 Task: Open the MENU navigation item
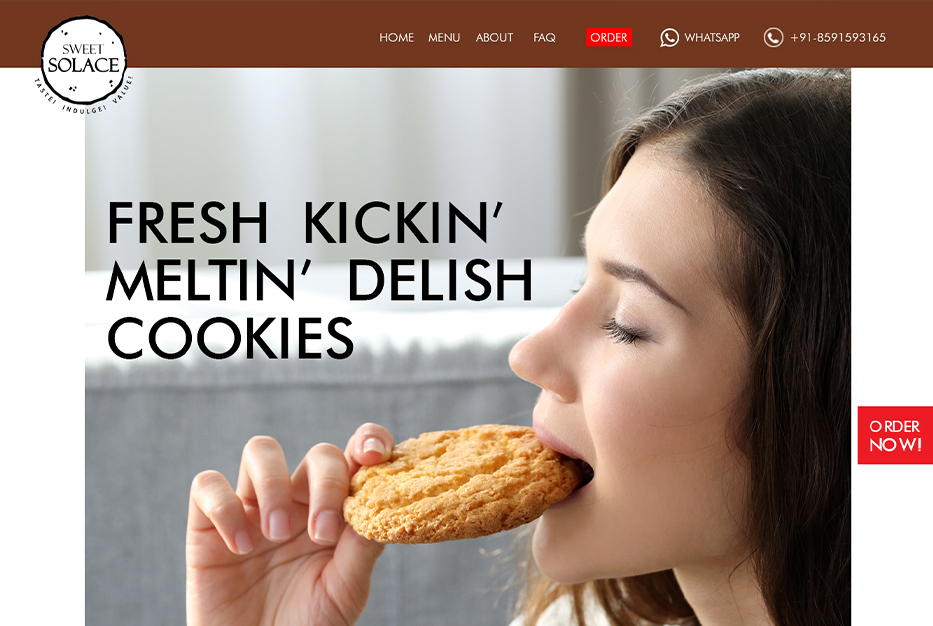[444, 37]
